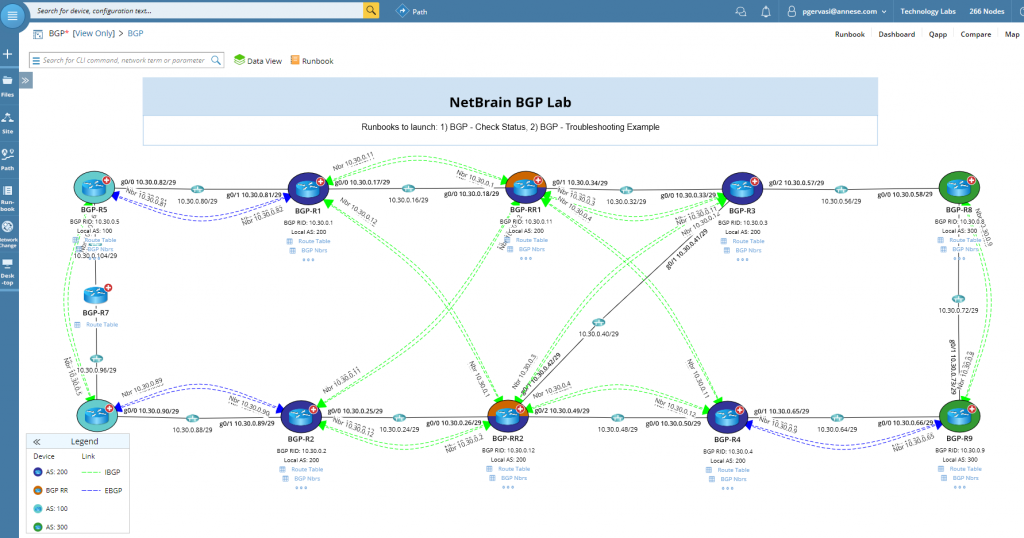This screenshot has height=538, width=1024.
Task: Collapse the Legend panel
Action: [x=37, y=441]
